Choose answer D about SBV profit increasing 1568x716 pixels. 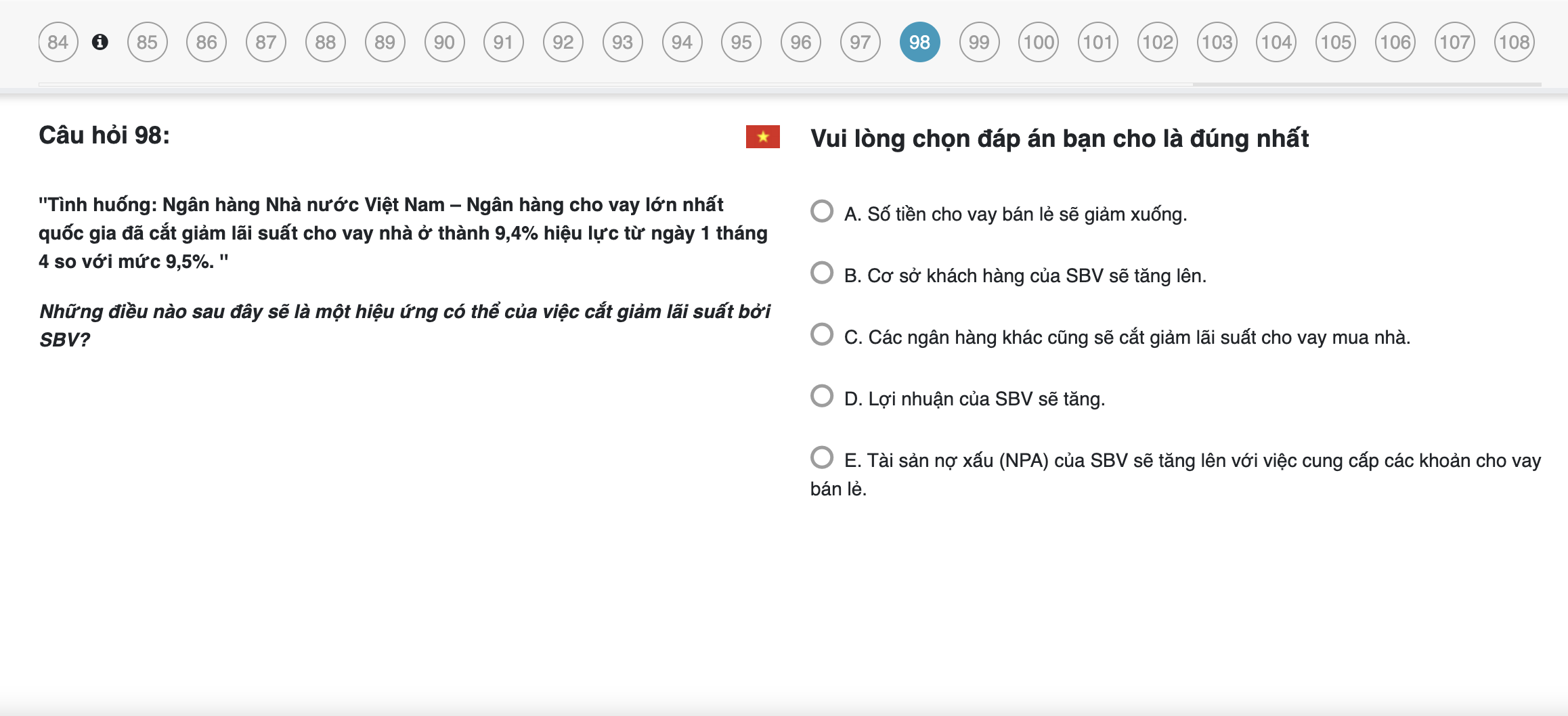click(822, 396)
